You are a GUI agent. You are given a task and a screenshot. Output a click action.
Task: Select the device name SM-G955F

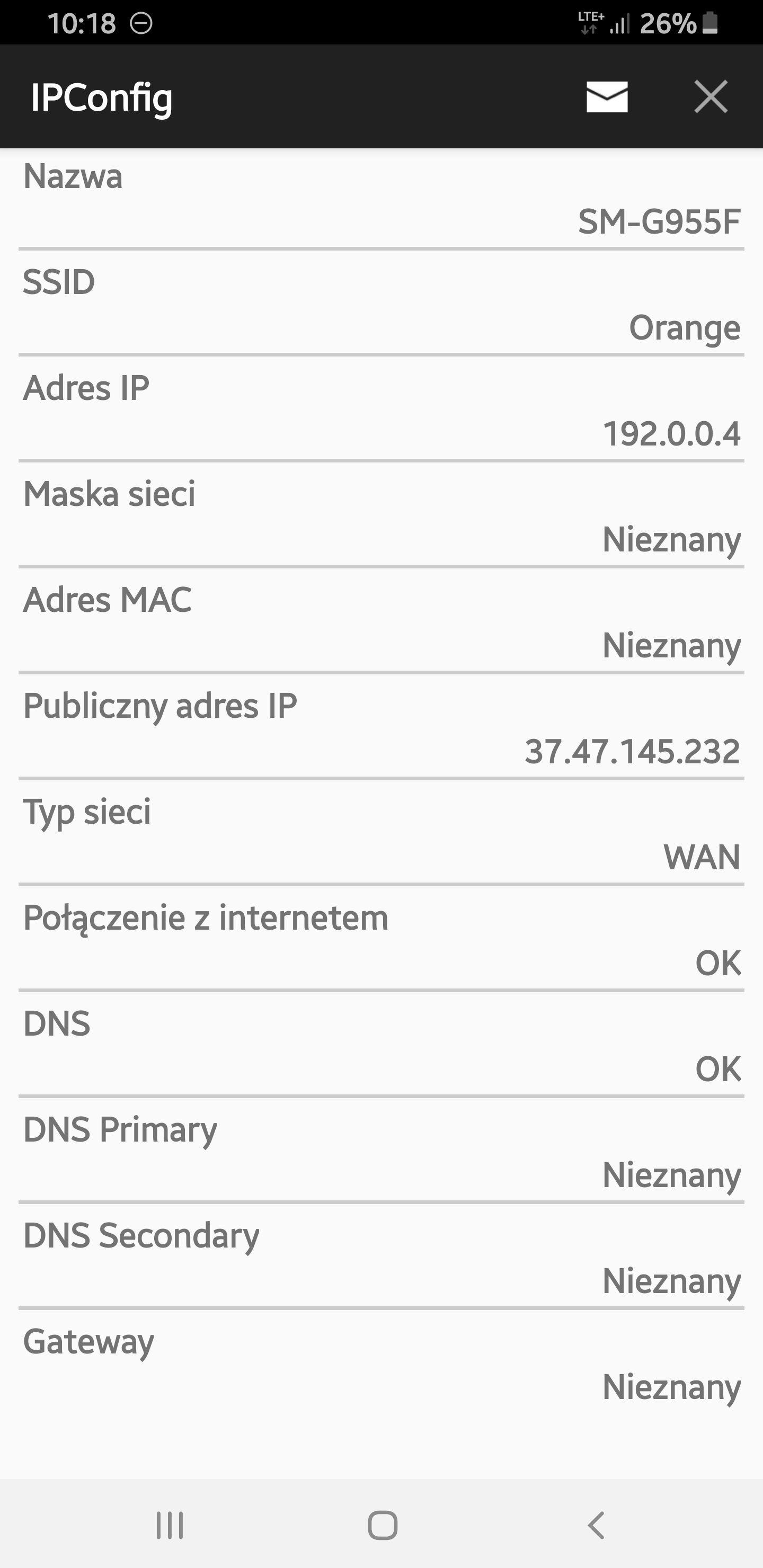[658, 222]
